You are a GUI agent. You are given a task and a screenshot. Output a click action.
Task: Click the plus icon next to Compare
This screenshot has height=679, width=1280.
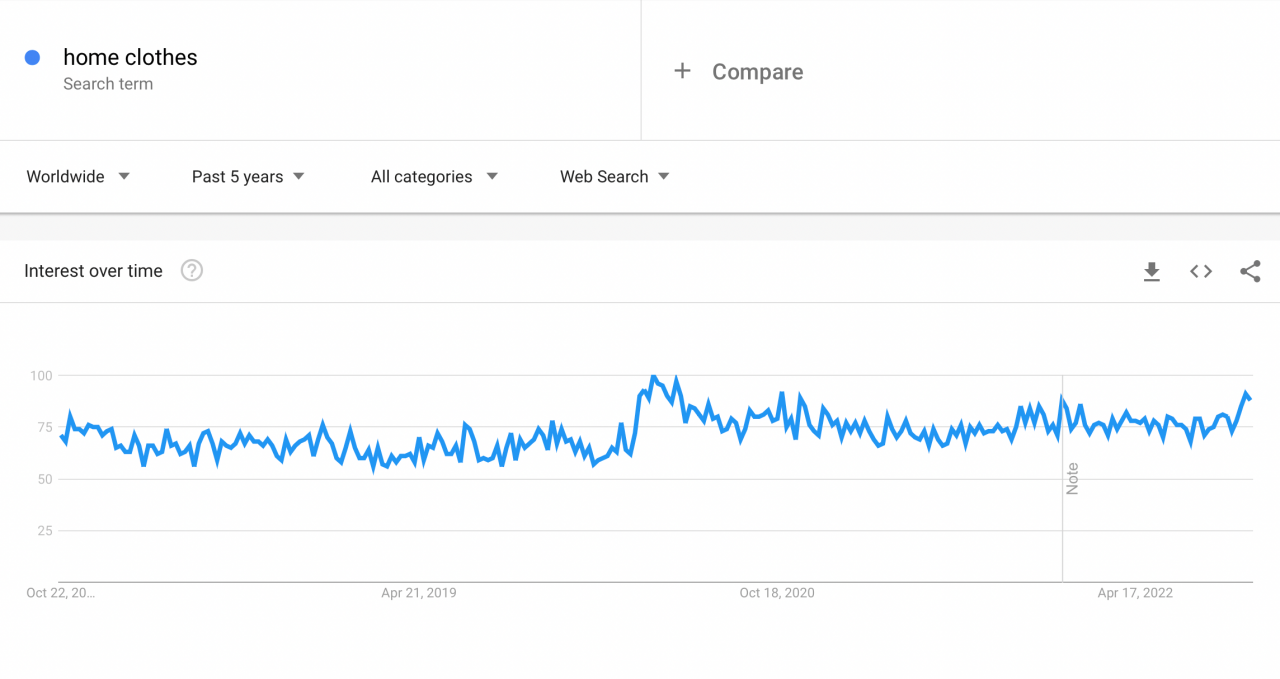pos(682,71)
